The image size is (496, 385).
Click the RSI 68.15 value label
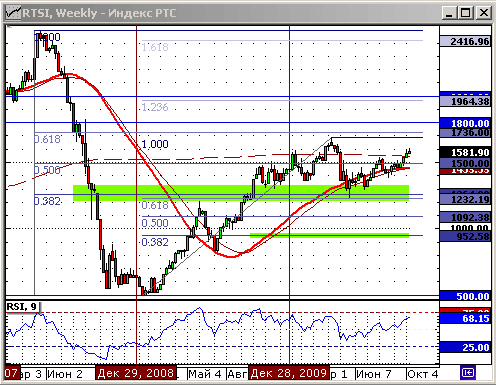pyautogui.click(x=465, y=318)
